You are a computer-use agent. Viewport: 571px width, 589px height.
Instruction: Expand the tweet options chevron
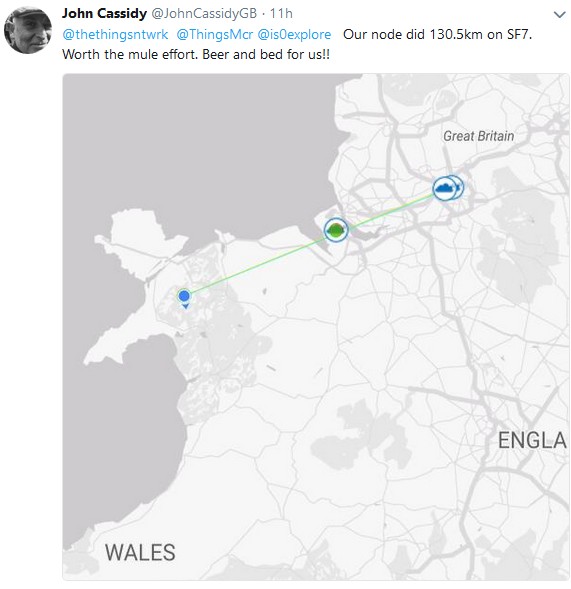click(560, 15)
